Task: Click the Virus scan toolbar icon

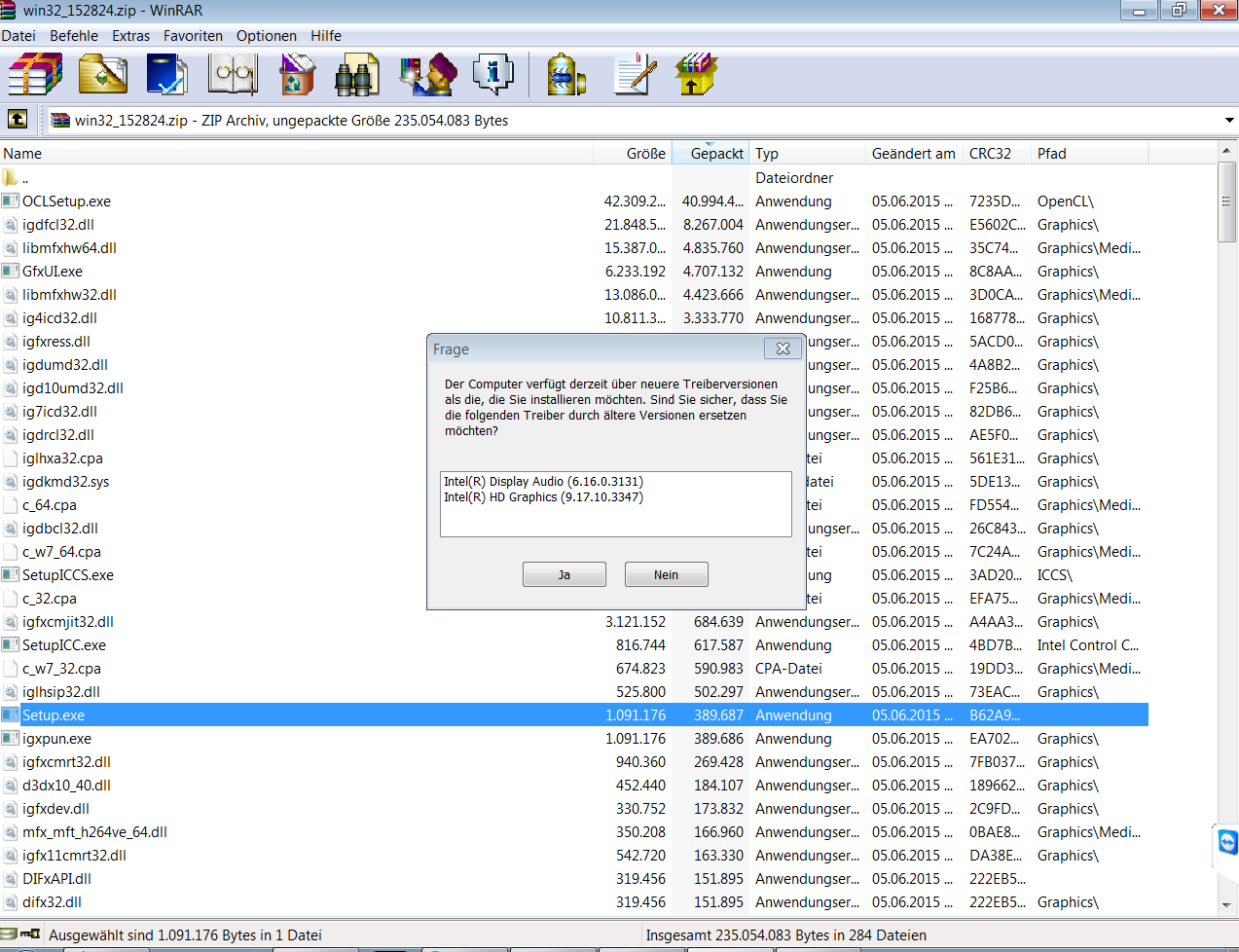Action: tap(566, 75)
